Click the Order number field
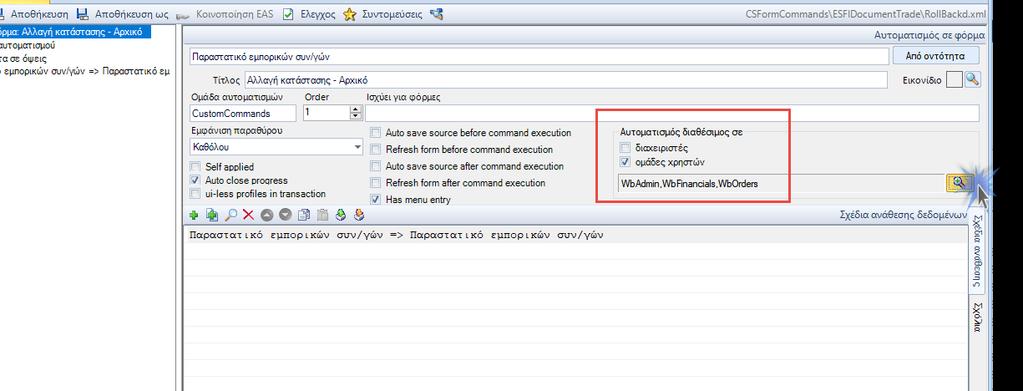This screenshot has height=391, width=1023. [x=326, y=113]
